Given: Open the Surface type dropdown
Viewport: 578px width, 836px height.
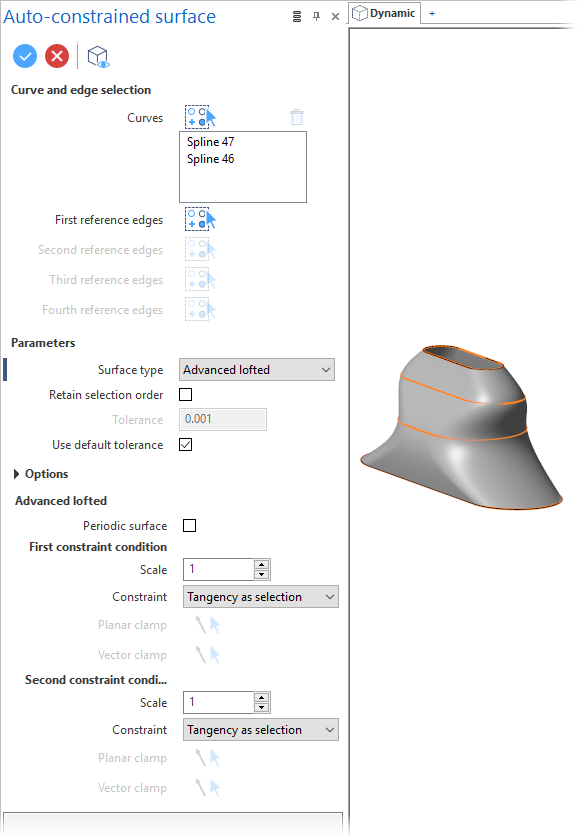Looking at the screenshot, I should point(257,369).
